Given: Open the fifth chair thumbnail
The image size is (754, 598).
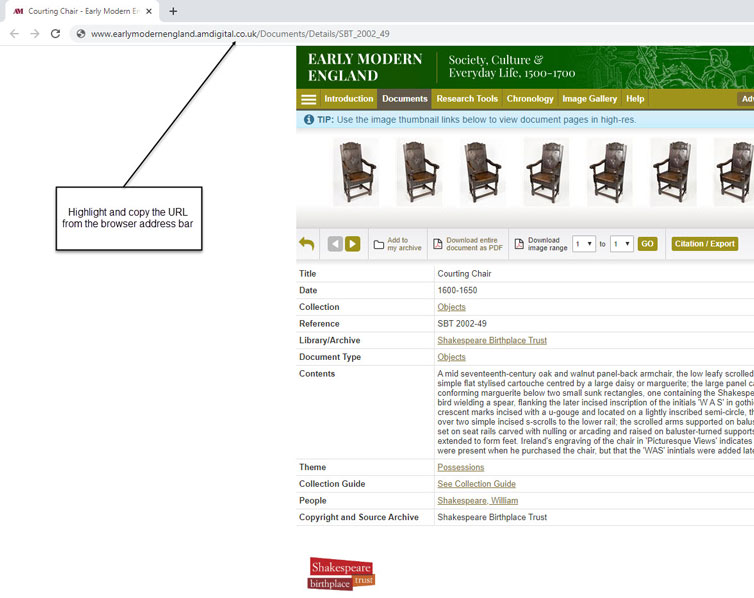Looking at the screenshot, I should (x=610, y=172).
